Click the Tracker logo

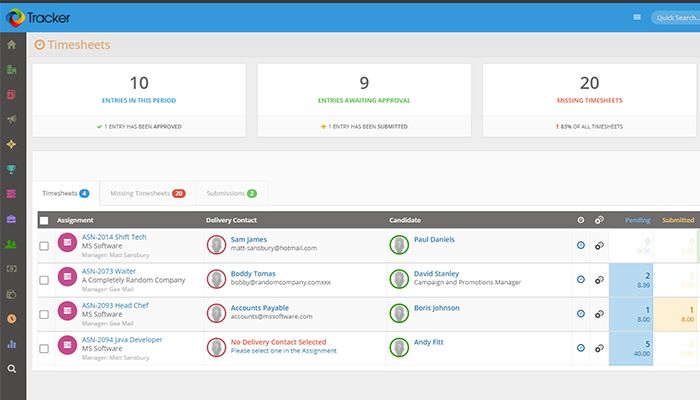pyautogui.click(x=38, y=18)
